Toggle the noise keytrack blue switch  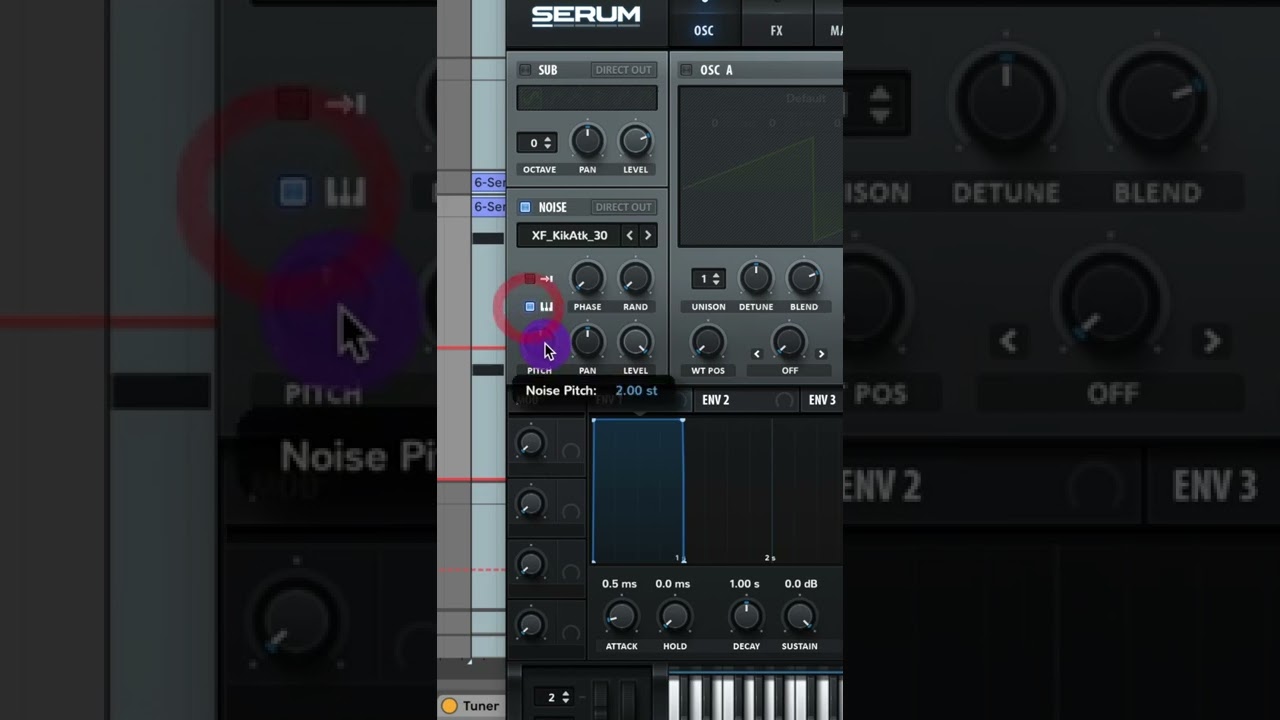coord(530,307)
